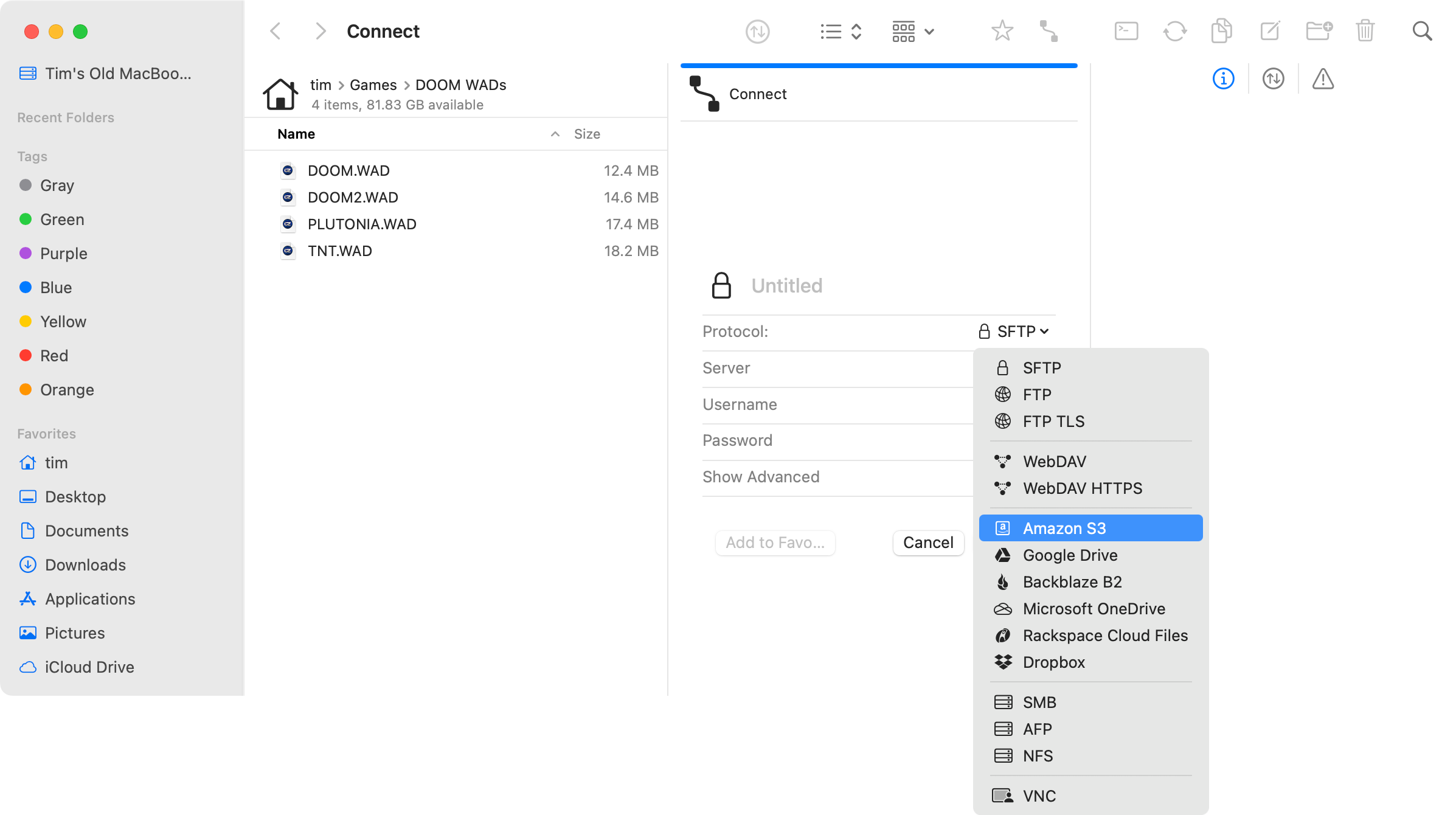Show the transfers inspector tab
Image resolution: width=1456 pixels, height=815 pixels.
click(x=1273, y=78)
